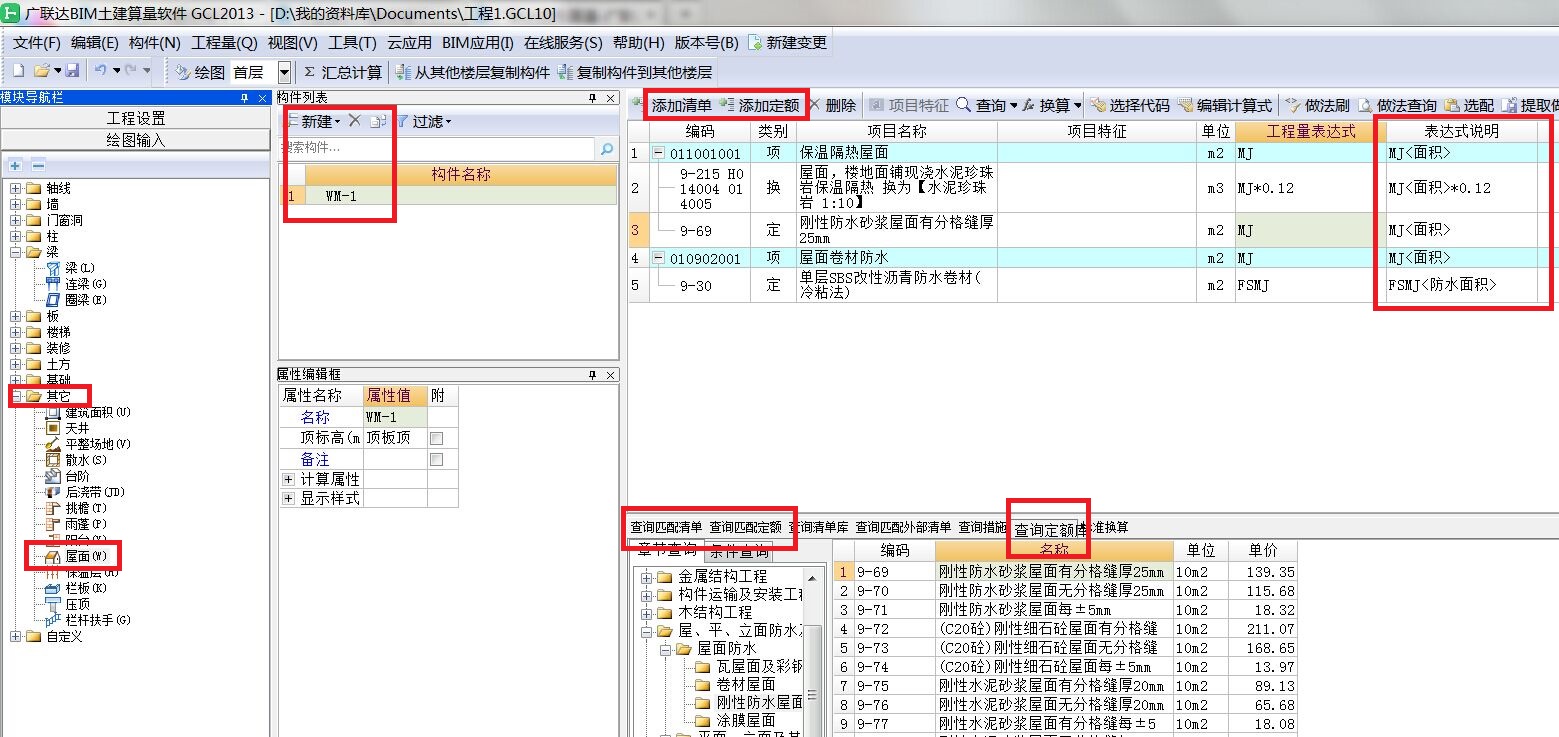Image resolution: width=1559 pixels, height=737 pixels.
Task: Click the 搜索构件 search field
Action: pyautogui.click(x=437, y=148)
